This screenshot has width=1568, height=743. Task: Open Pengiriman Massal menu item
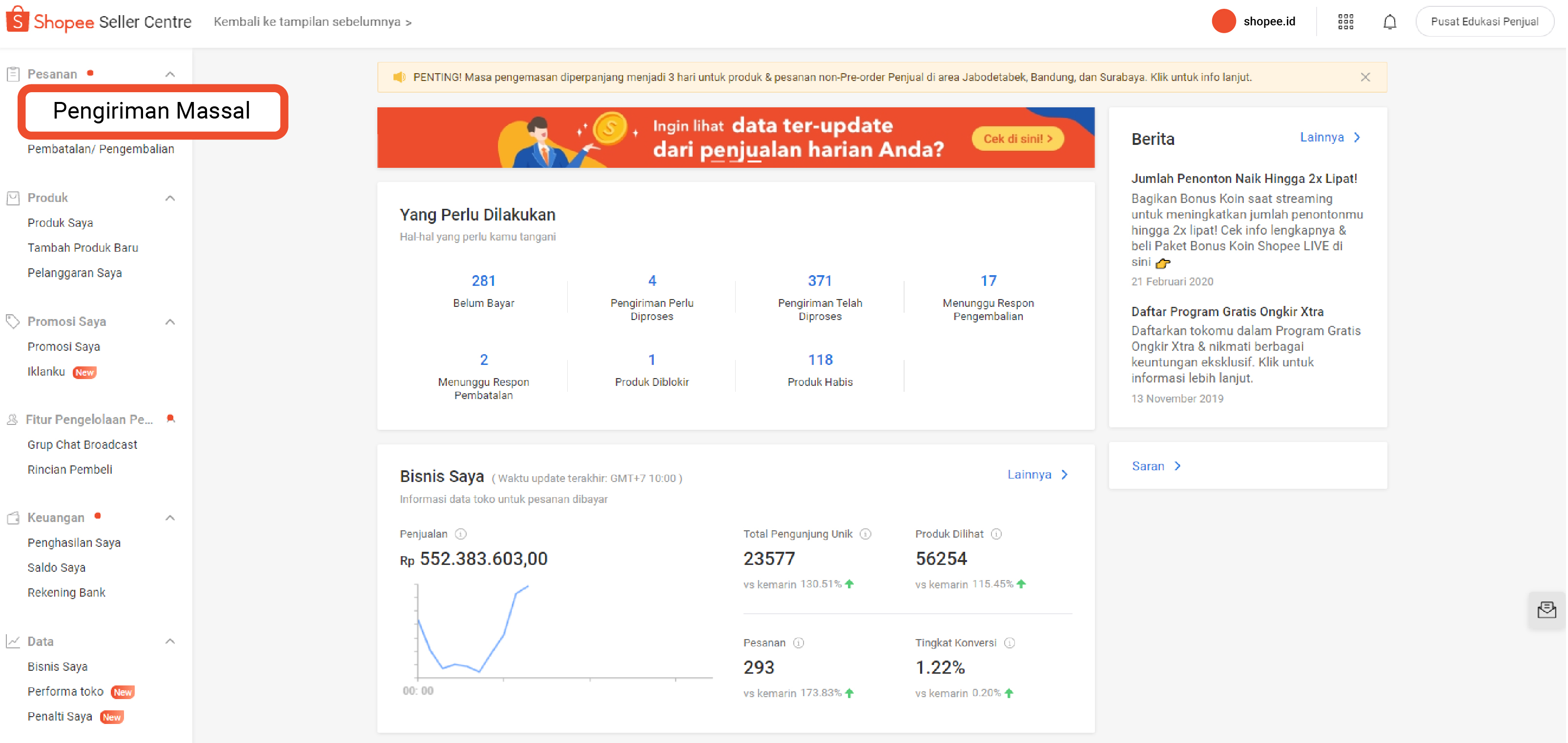tap(151, 111)
